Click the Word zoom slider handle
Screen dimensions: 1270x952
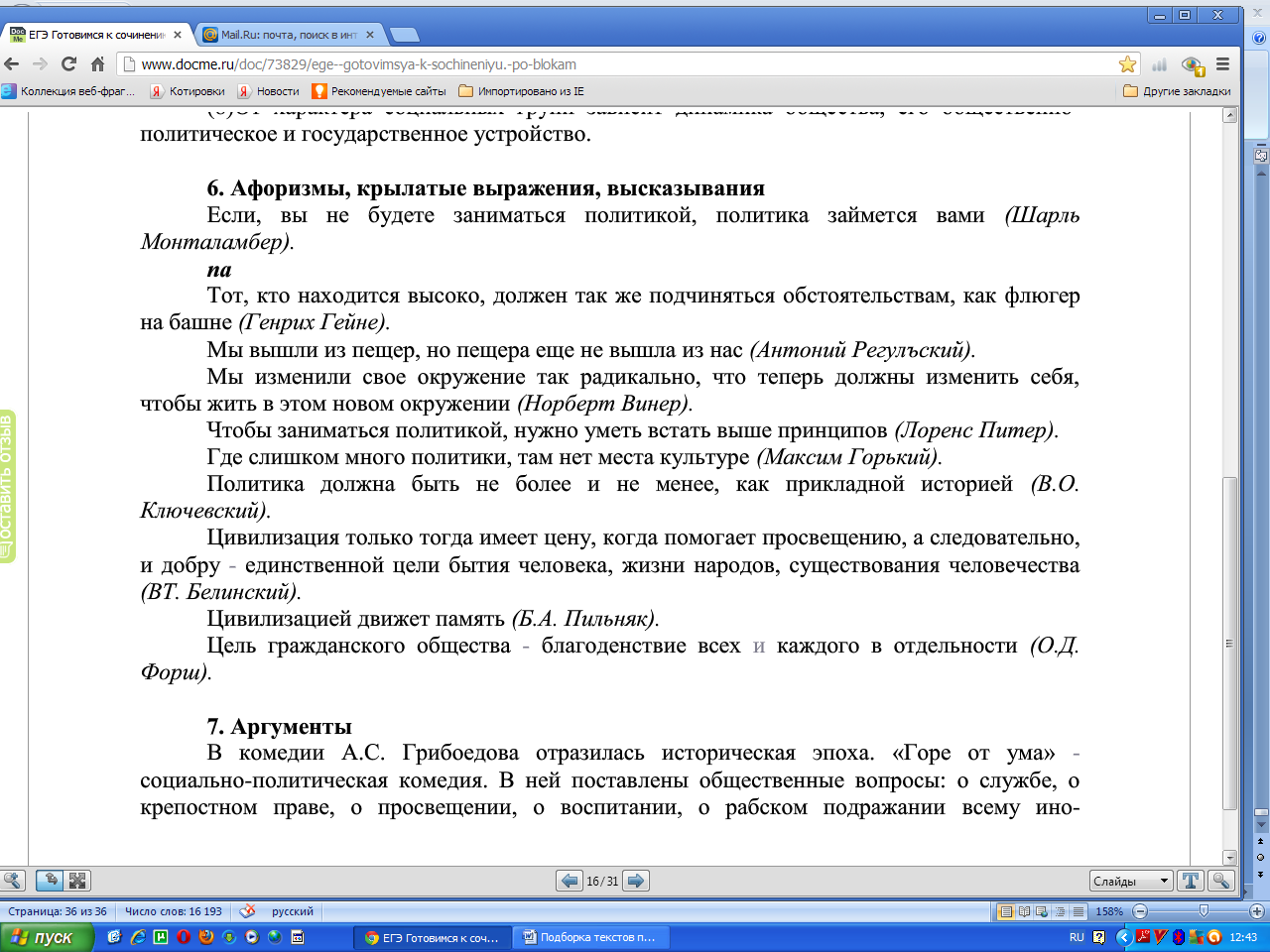(1204, 910)
